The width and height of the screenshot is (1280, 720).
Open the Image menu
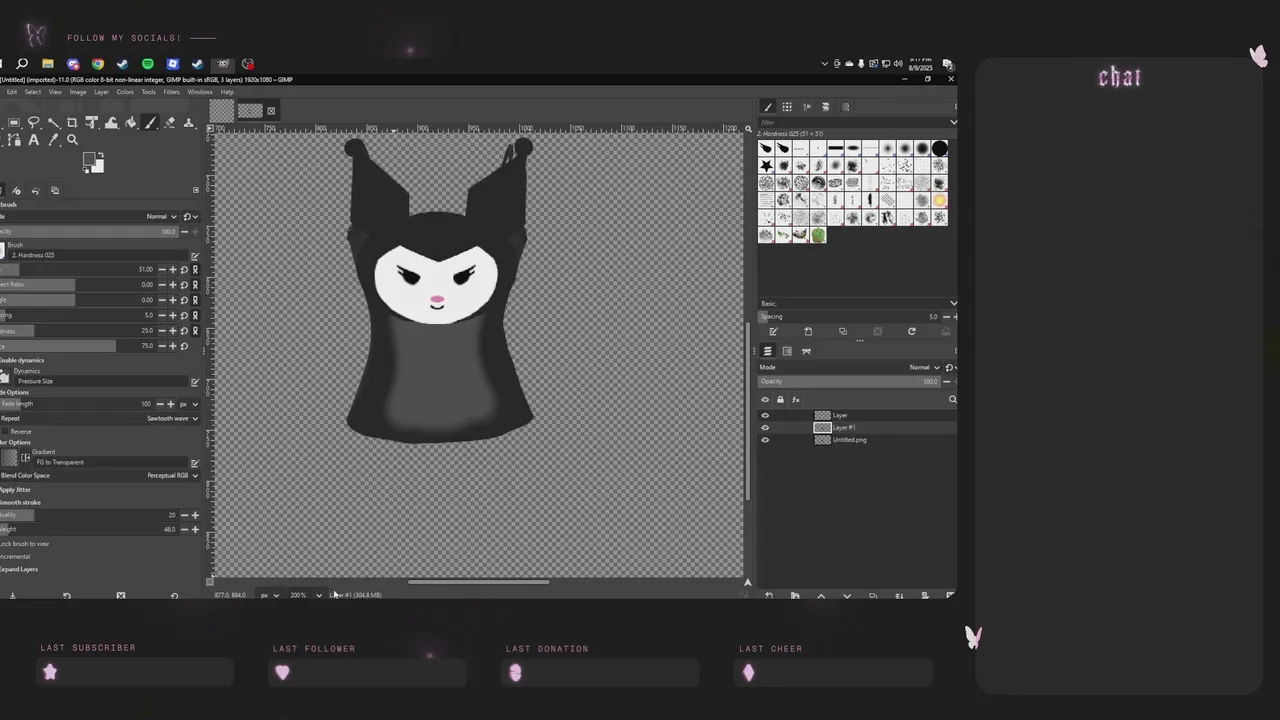(77, 92)
